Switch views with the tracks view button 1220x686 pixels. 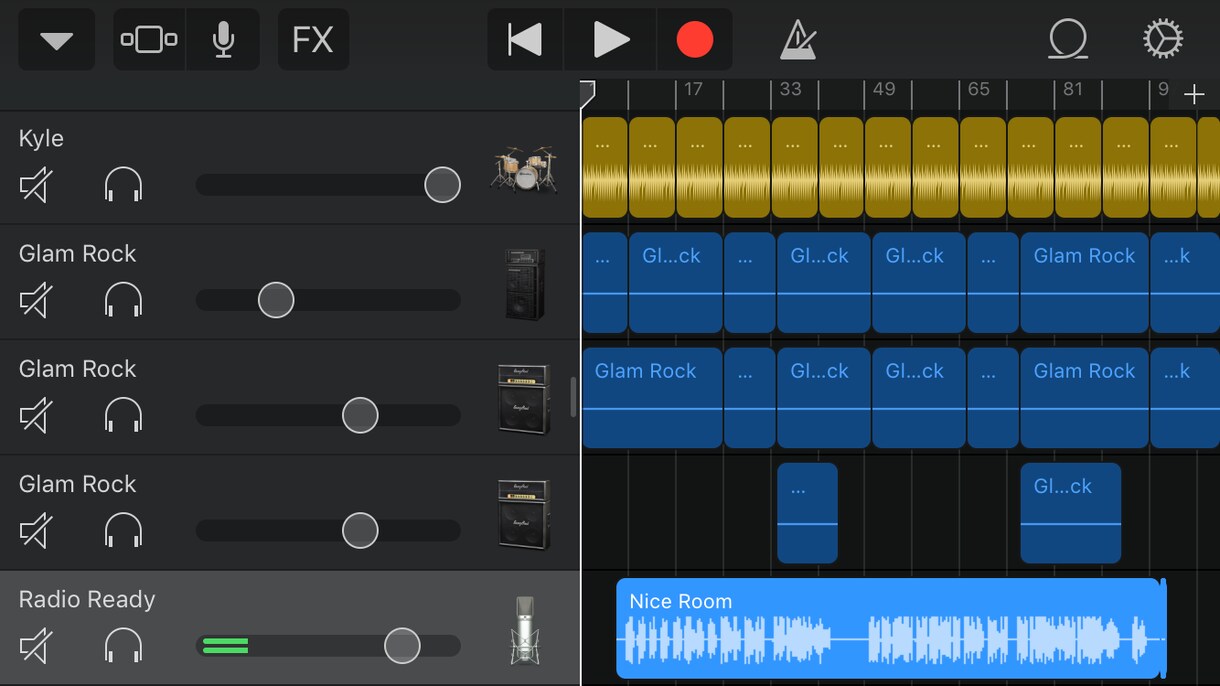pyautogui.click(x=149, y=40)
